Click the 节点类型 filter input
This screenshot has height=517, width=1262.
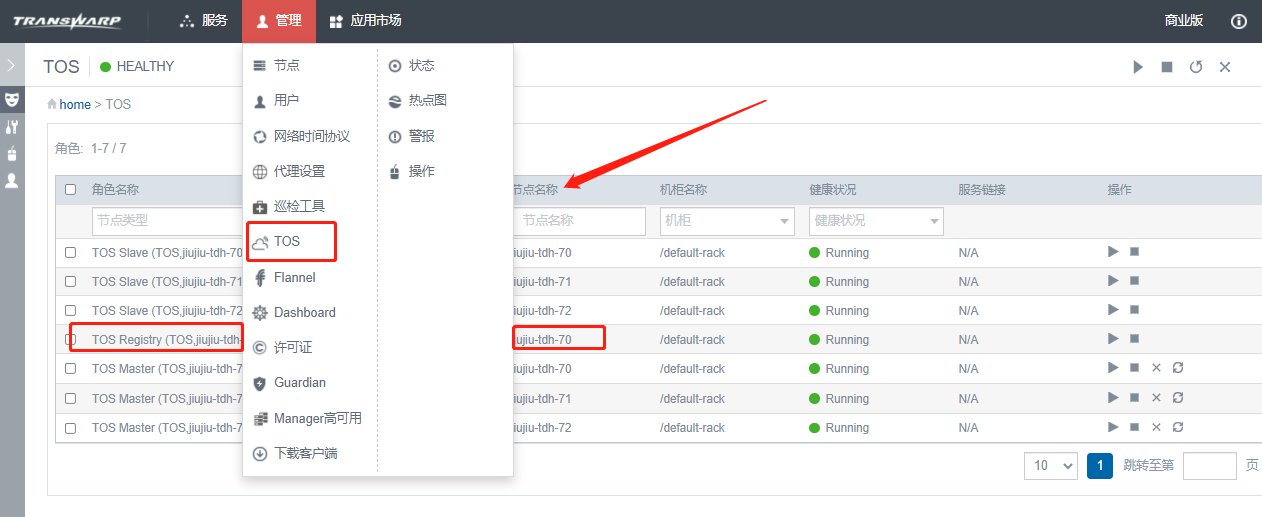tap(167, 220)
